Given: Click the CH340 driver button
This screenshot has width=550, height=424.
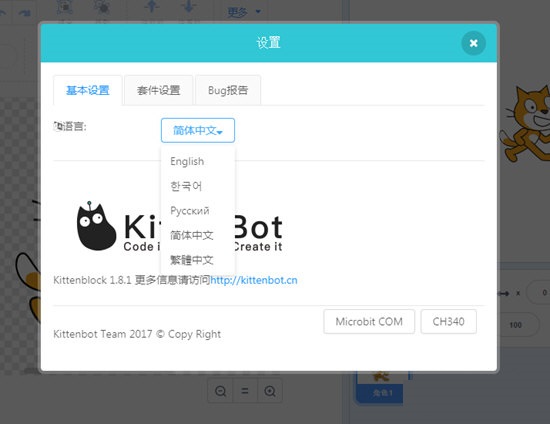Looking at the screenshot, I should (x=449, y=322).
